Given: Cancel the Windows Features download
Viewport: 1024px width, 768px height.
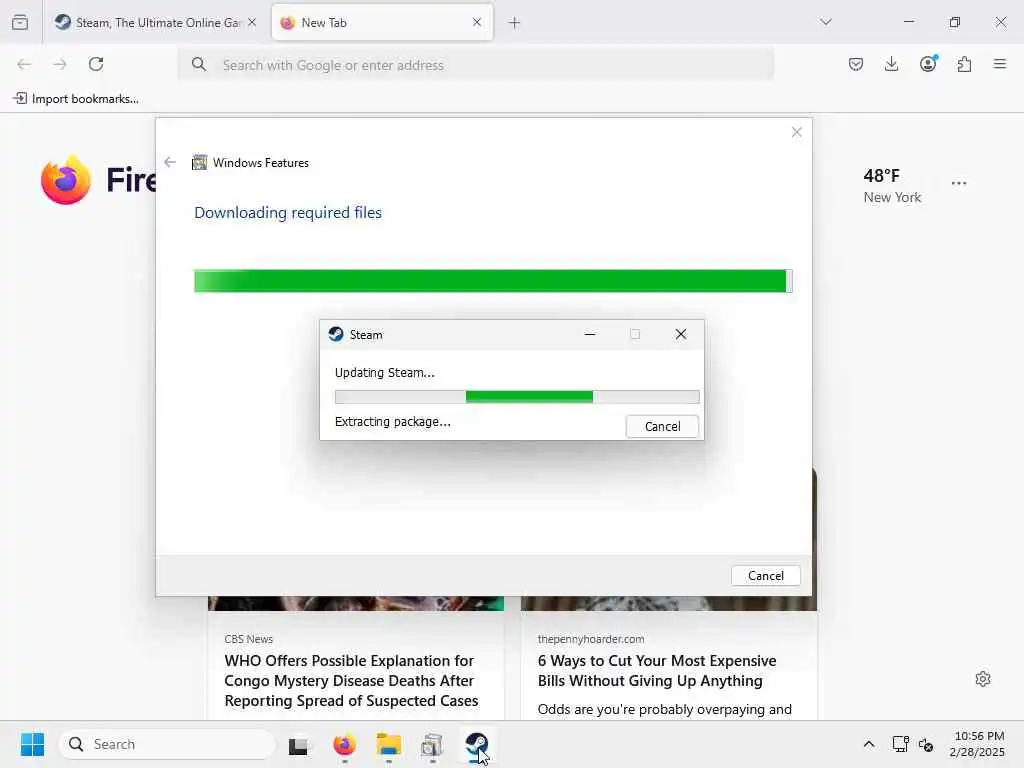Looking at the screenshot, I should tap(765, 575).
